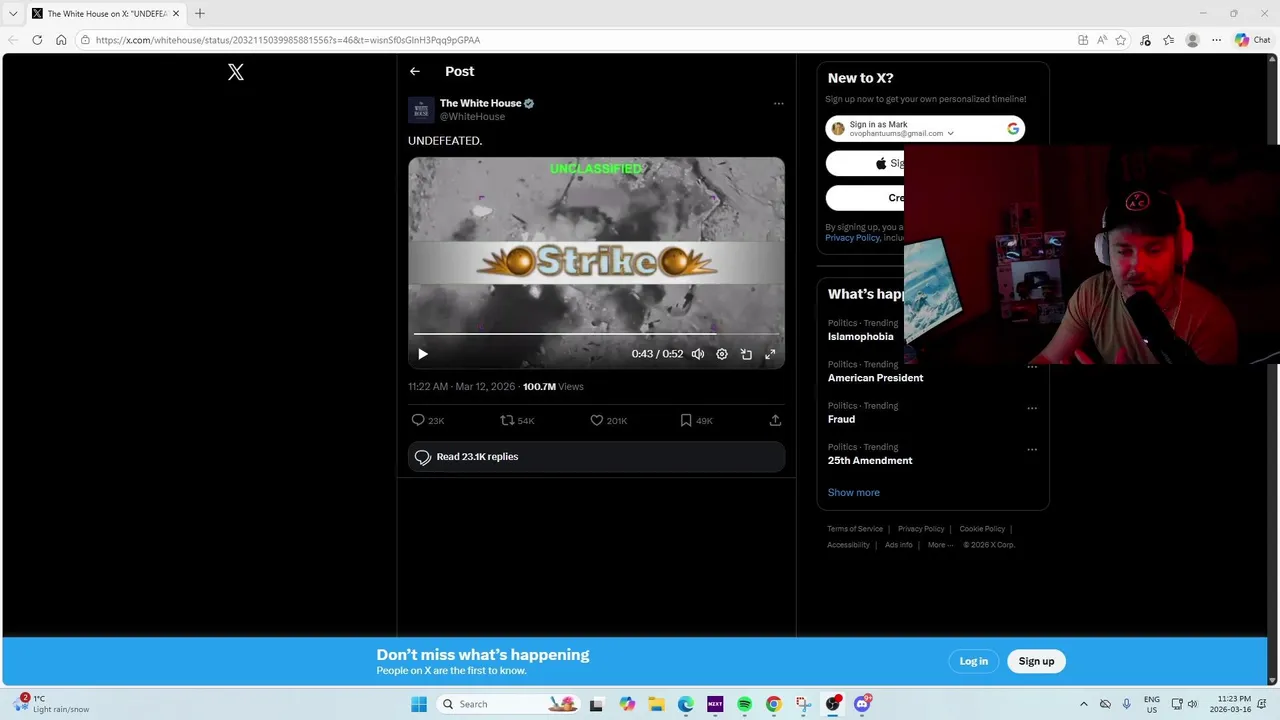Open the American President trending topic
This screenshot has height=720, width=1280.
875,378
